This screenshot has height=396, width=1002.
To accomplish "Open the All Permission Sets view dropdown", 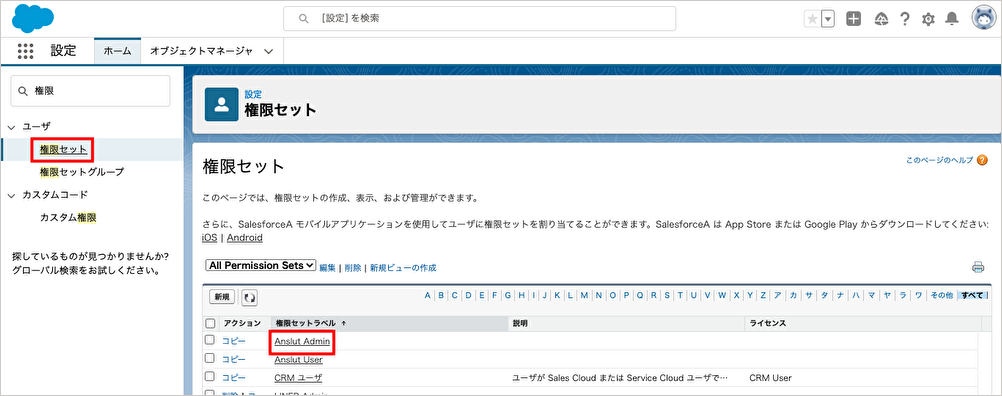I will (x=261, y=265).
